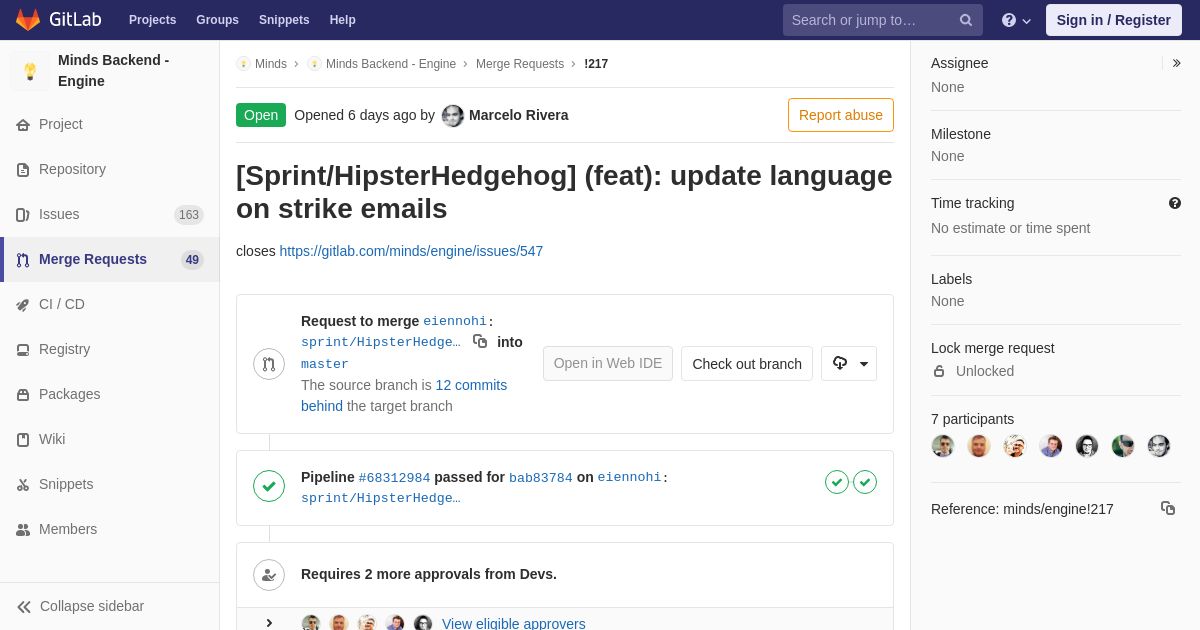
Task: Open the download dropdown
Action: pos(849,363)
